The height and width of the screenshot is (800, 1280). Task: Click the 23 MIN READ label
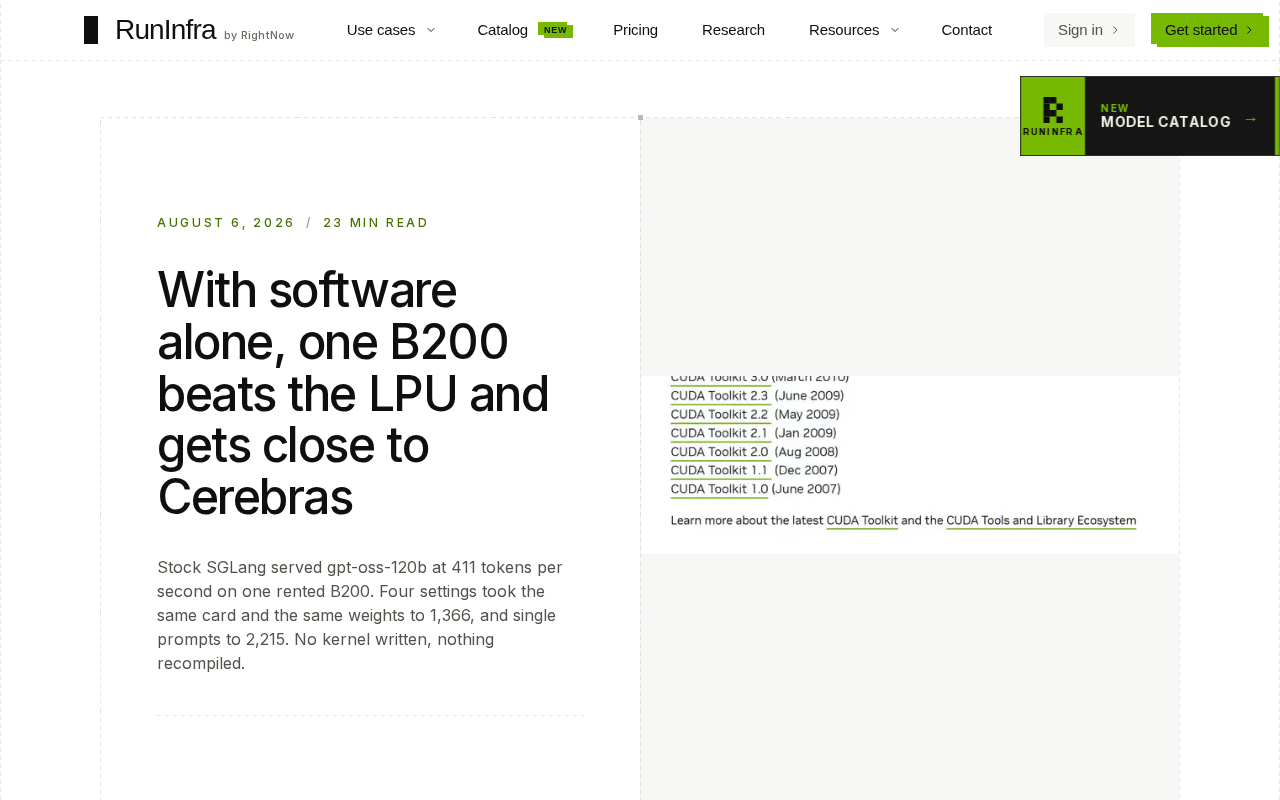tap(376, 223)
